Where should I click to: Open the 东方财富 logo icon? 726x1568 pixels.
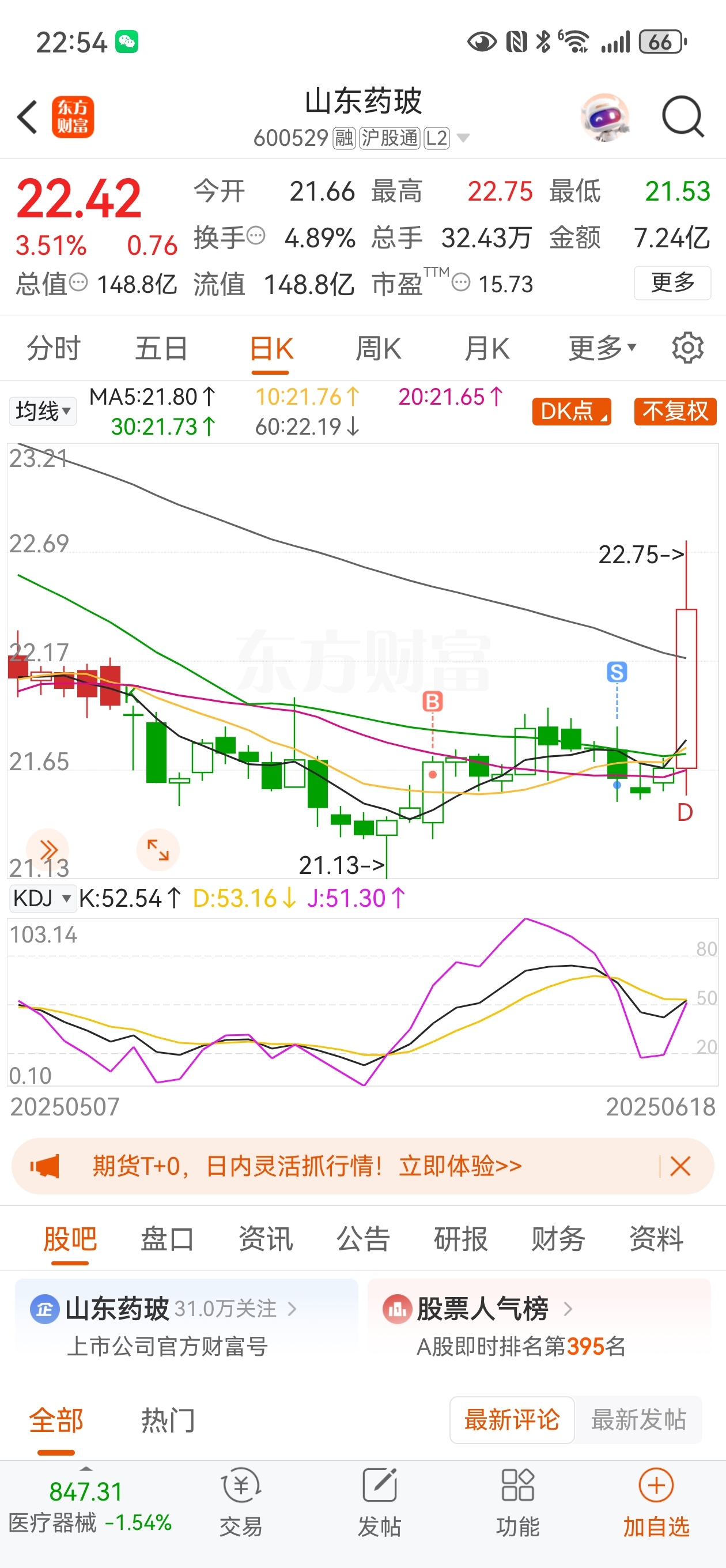point(73,117)
